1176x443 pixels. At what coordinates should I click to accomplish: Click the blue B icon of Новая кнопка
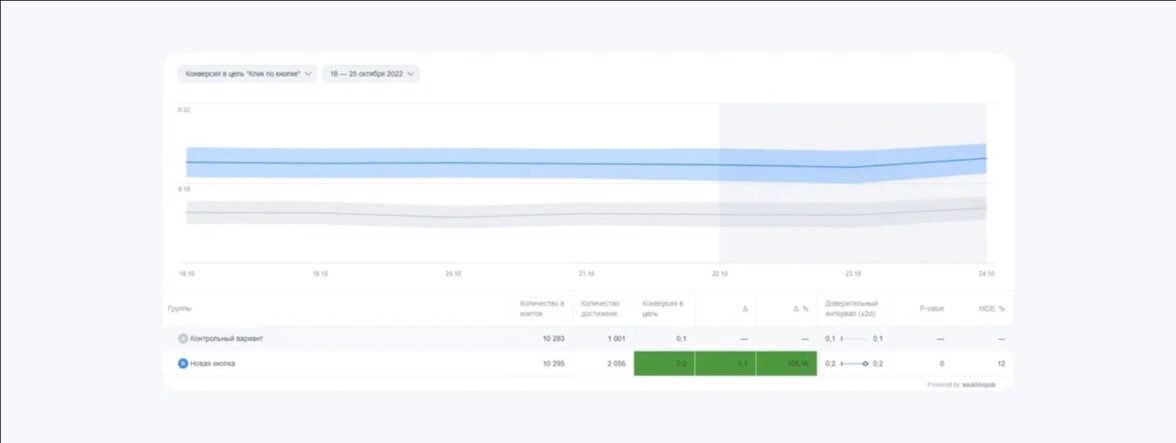click(x=182, y=364)
